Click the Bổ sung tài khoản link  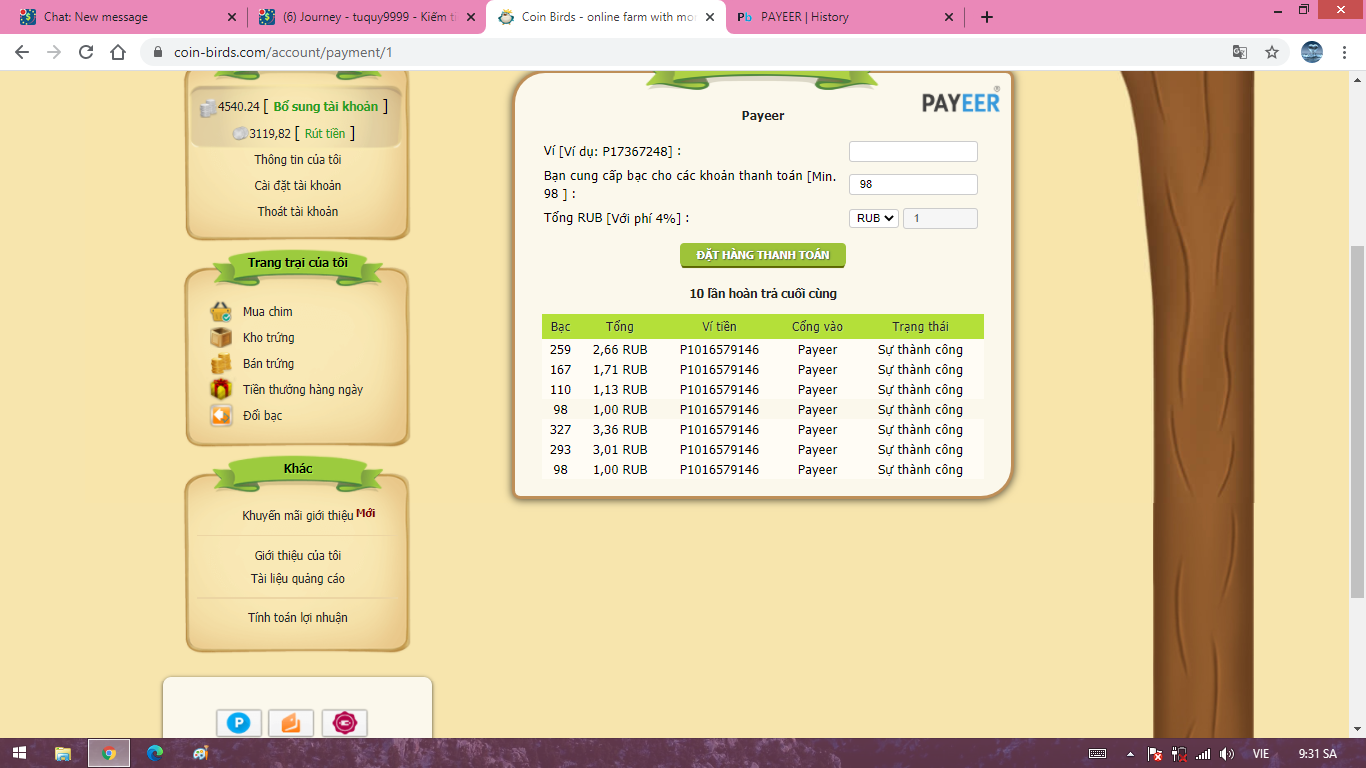tap(326, 107)
